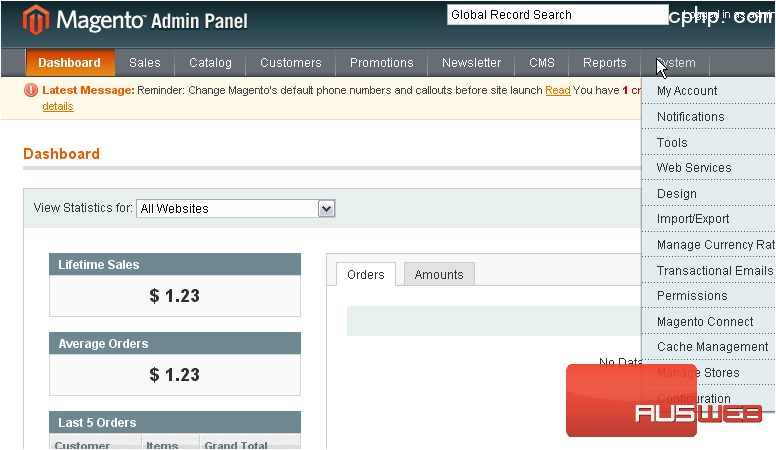Open the System menu
The image size is (776, 450).
pyautogui.click(x=676, y=63)
